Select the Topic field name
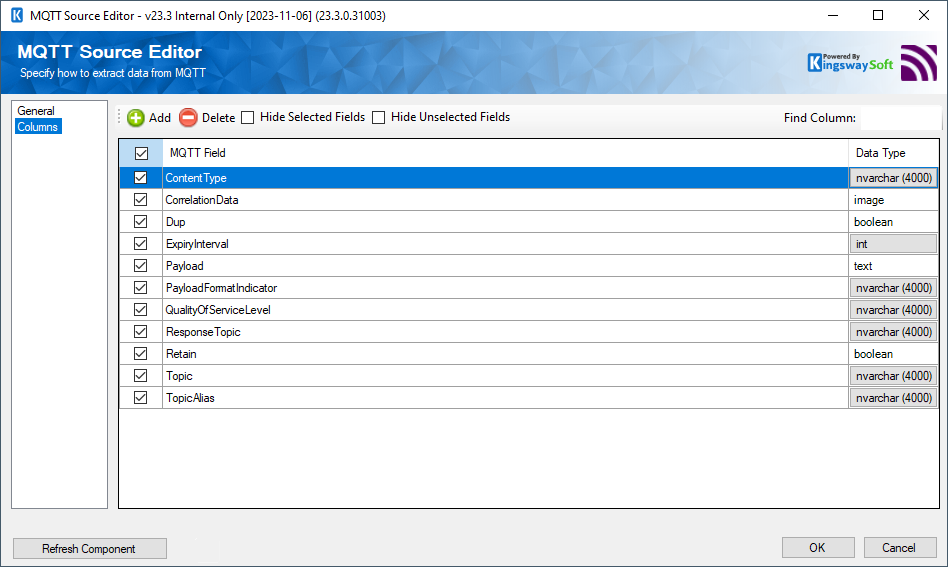Viewport: 948px width, 567px height. [179, 375]
